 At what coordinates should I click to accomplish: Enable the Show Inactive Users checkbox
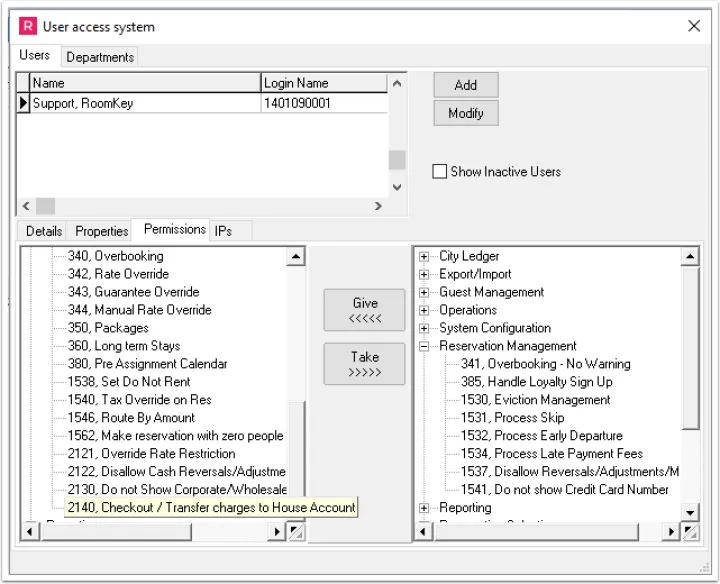pyautogui.click(x=439, y=172)
